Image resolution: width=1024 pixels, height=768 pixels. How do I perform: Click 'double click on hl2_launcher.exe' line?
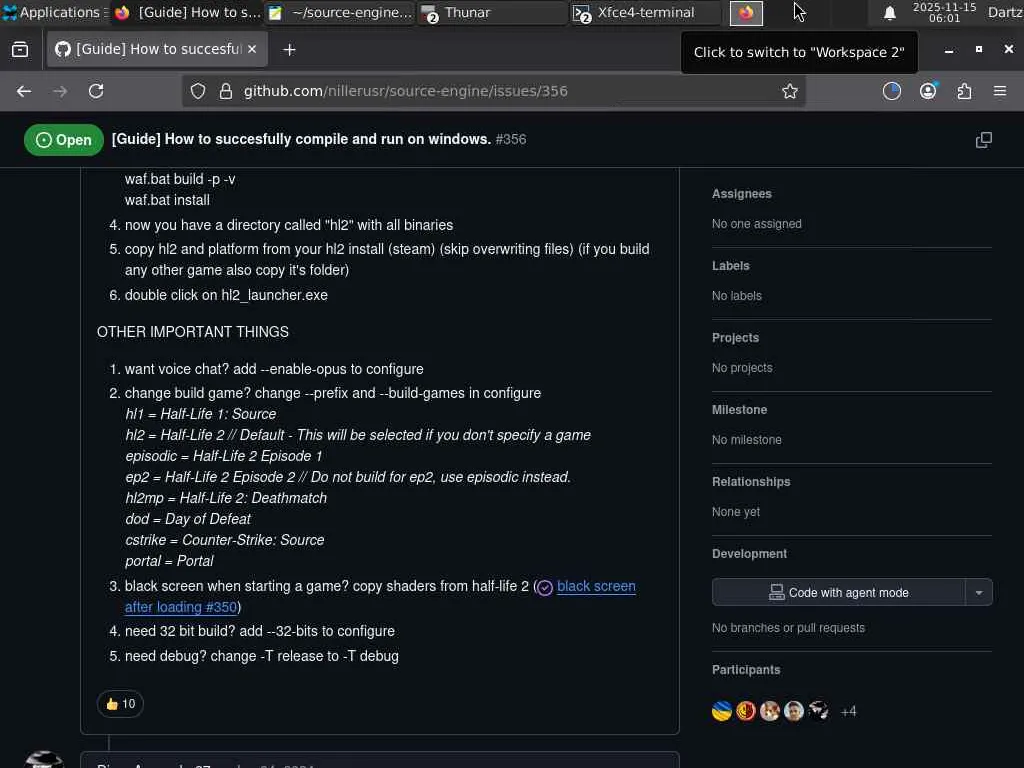pyautogui.click(x=226, y=295)
